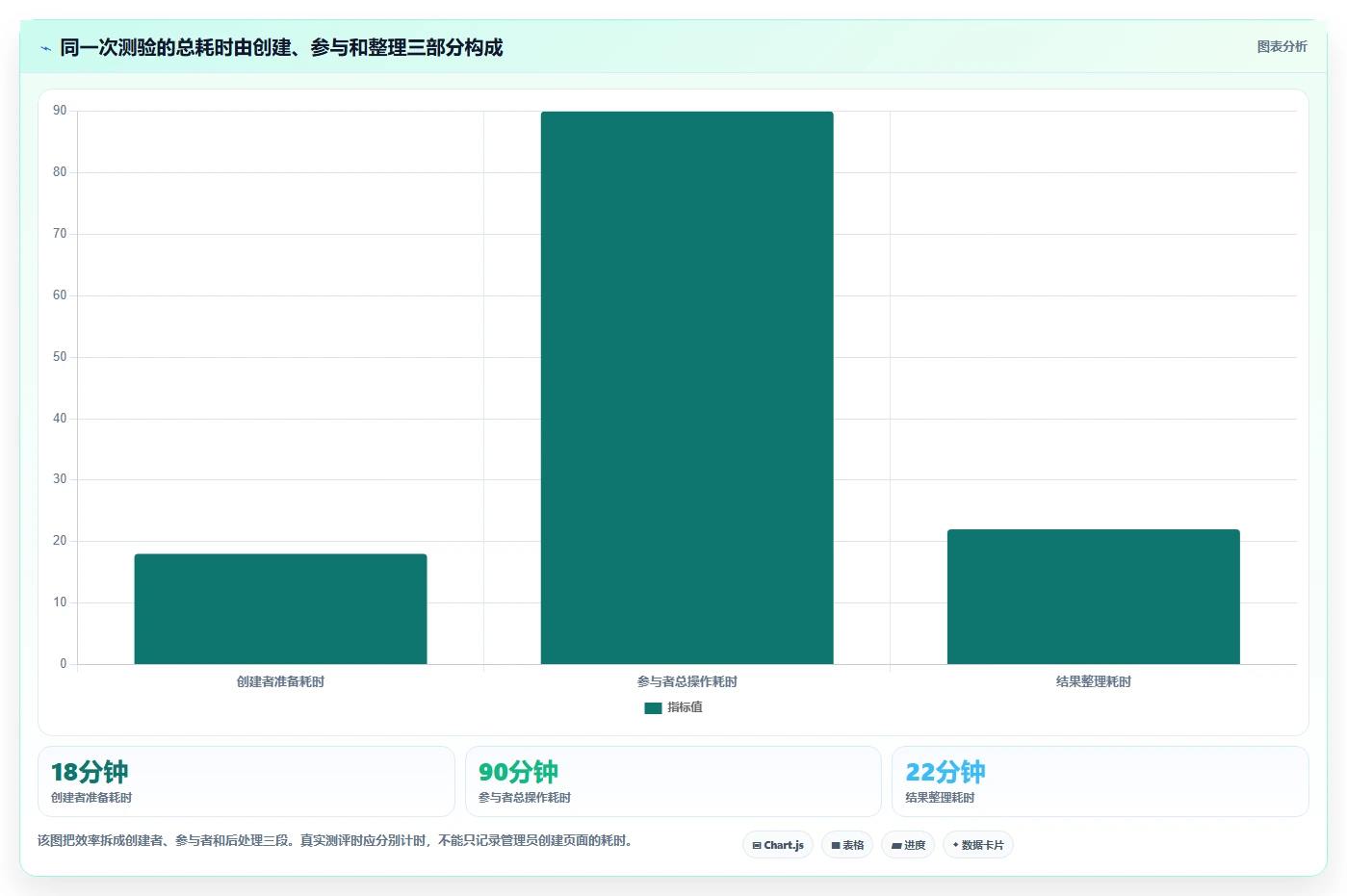Select the 进度 tag chip
This screenshot has height=896, width=1347.
[908, 845]
